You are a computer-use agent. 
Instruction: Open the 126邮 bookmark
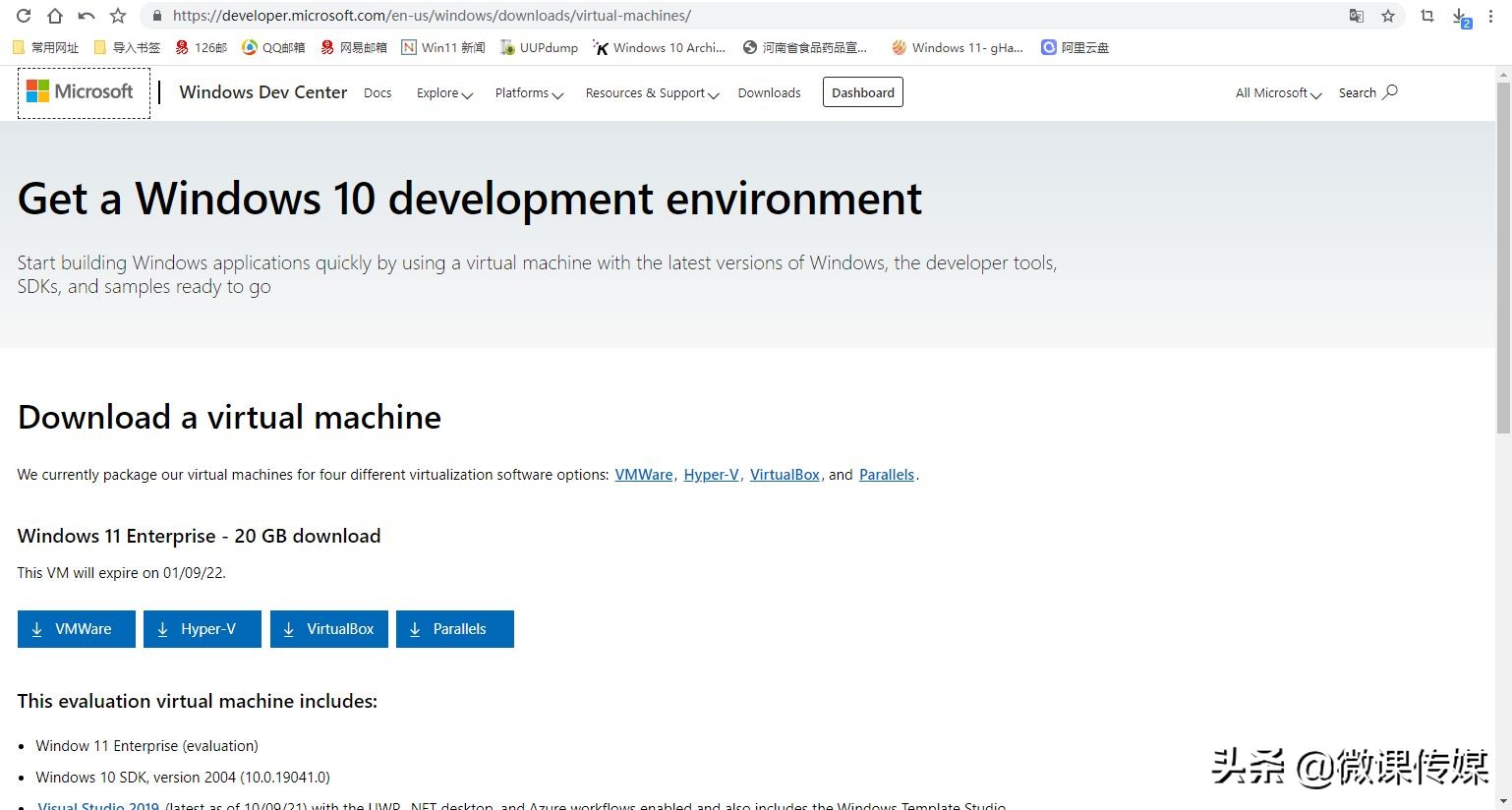pos(202,47)
